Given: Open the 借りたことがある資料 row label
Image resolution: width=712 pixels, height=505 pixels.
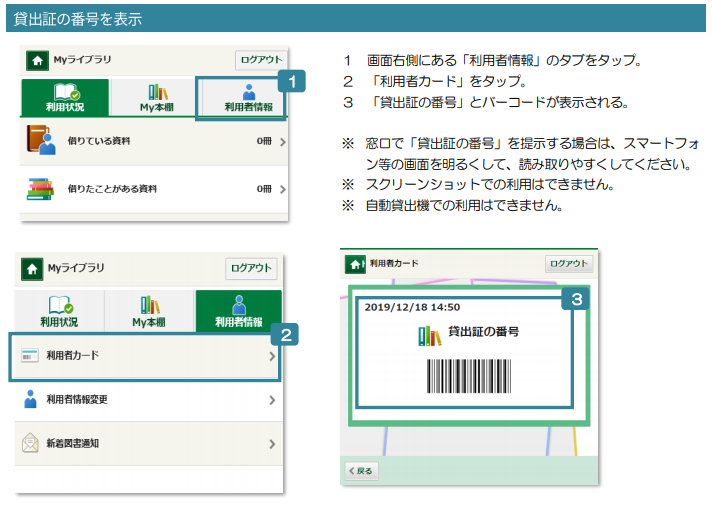Looking at the screenshot, I should [112, 188].
